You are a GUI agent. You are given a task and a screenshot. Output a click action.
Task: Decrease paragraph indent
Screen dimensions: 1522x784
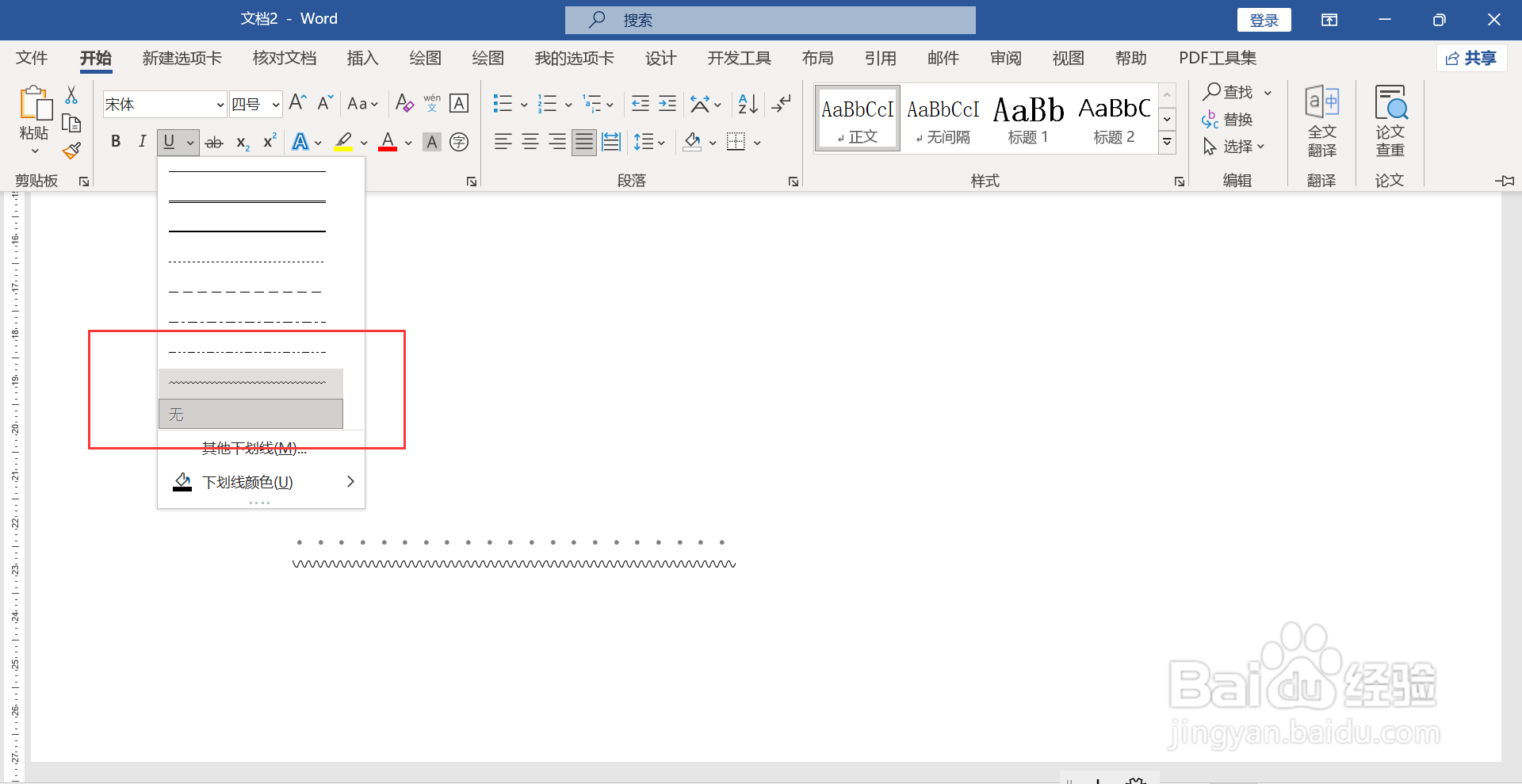click(641, 103)
